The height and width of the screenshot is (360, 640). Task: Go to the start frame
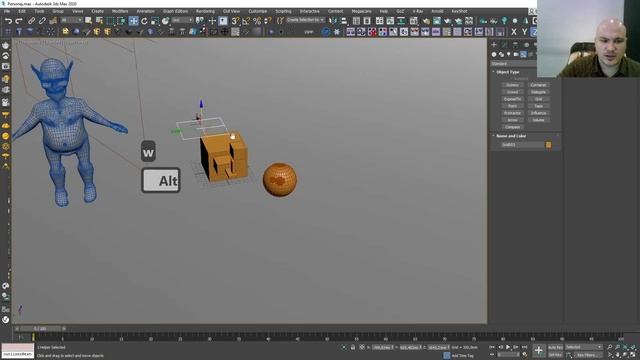pyautogui.click(x=492, y=347)
